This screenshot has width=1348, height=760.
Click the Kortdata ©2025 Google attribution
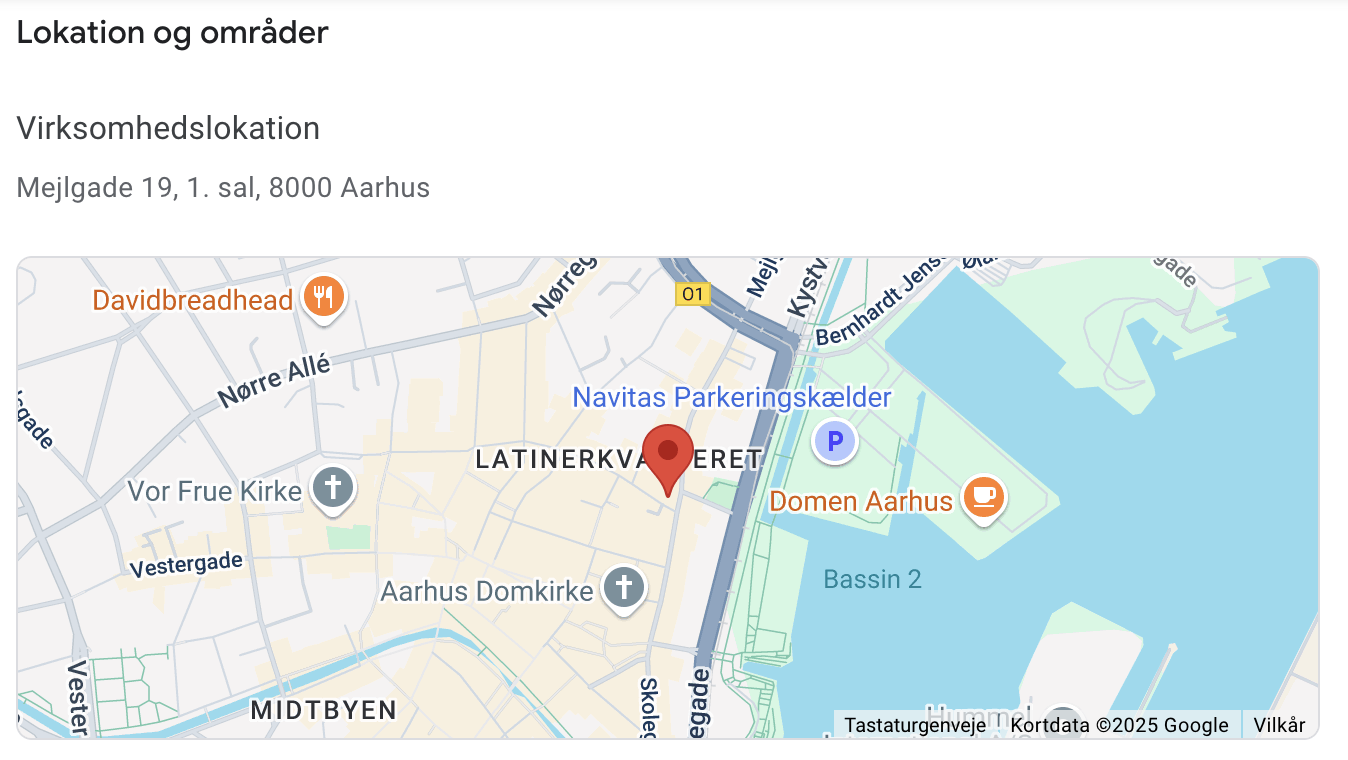(1119, 725)
